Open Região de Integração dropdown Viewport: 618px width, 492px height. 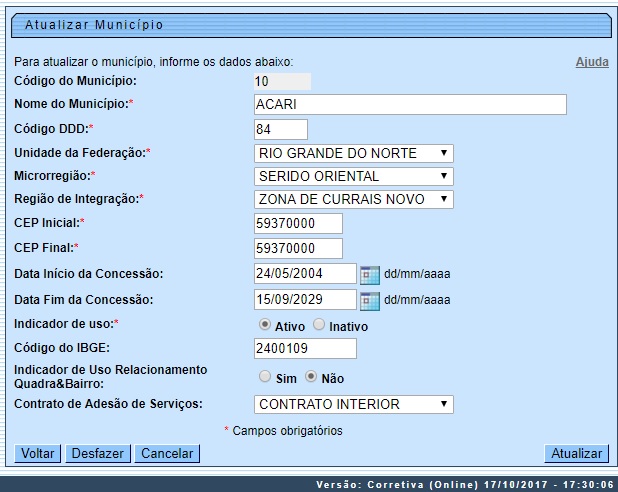click(x=354, y=199)
